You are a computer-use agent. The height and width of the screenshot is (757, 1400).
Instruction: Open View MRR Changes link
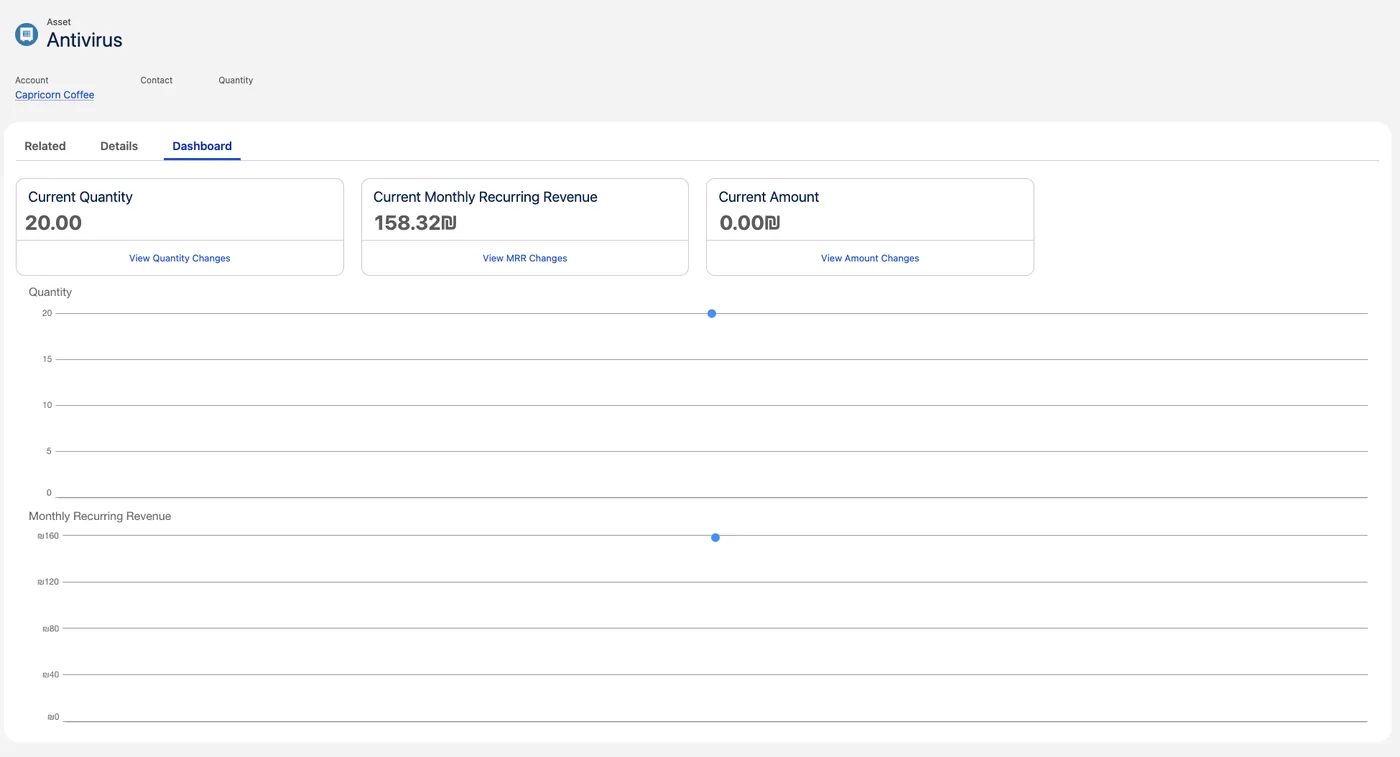[x=525, y=258]
